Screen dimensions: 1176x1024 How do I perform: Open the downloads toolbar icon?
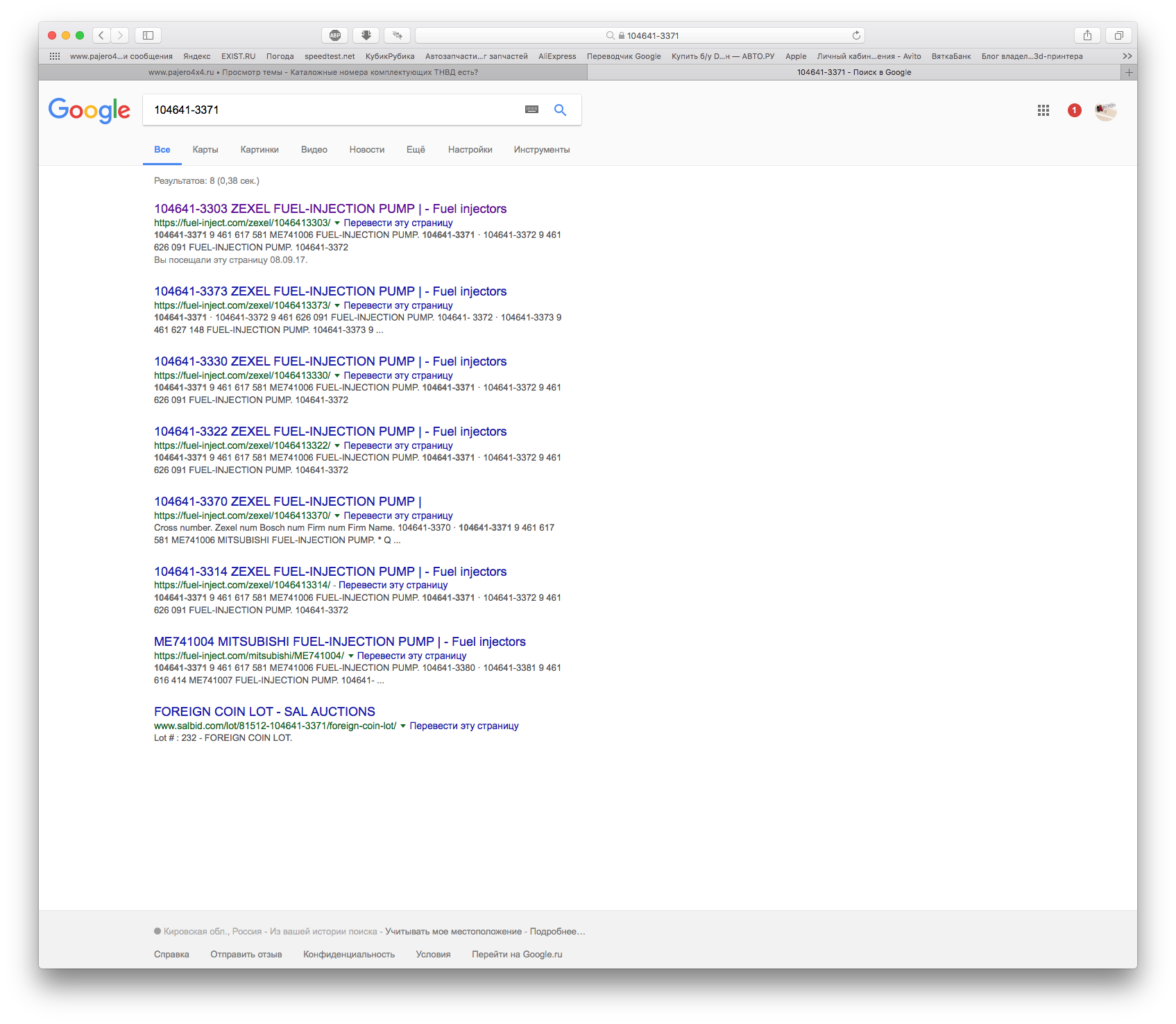click(366, 35)
